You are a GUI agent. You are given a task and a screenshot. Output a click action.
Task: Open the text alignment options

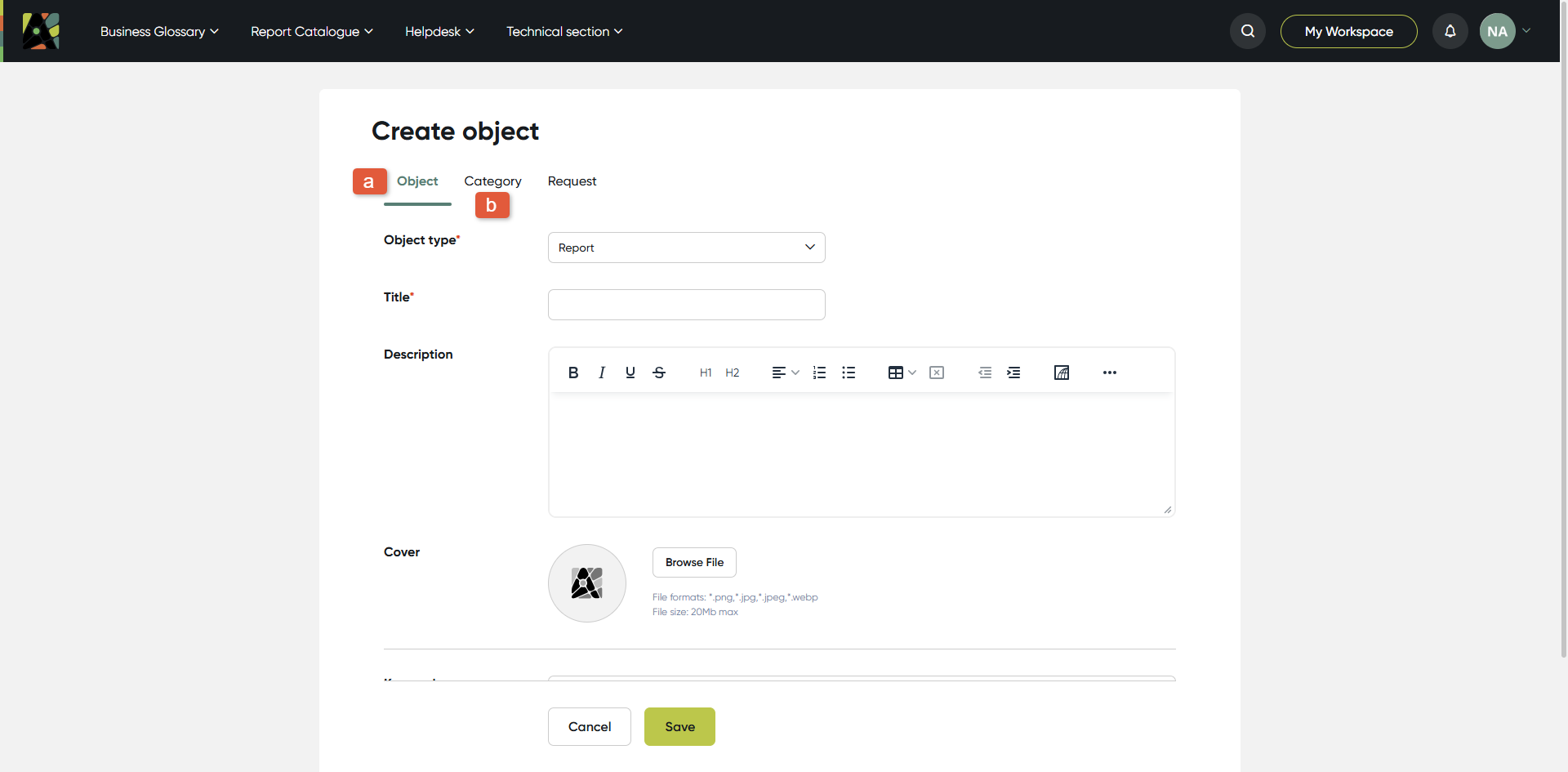(786, 373)
